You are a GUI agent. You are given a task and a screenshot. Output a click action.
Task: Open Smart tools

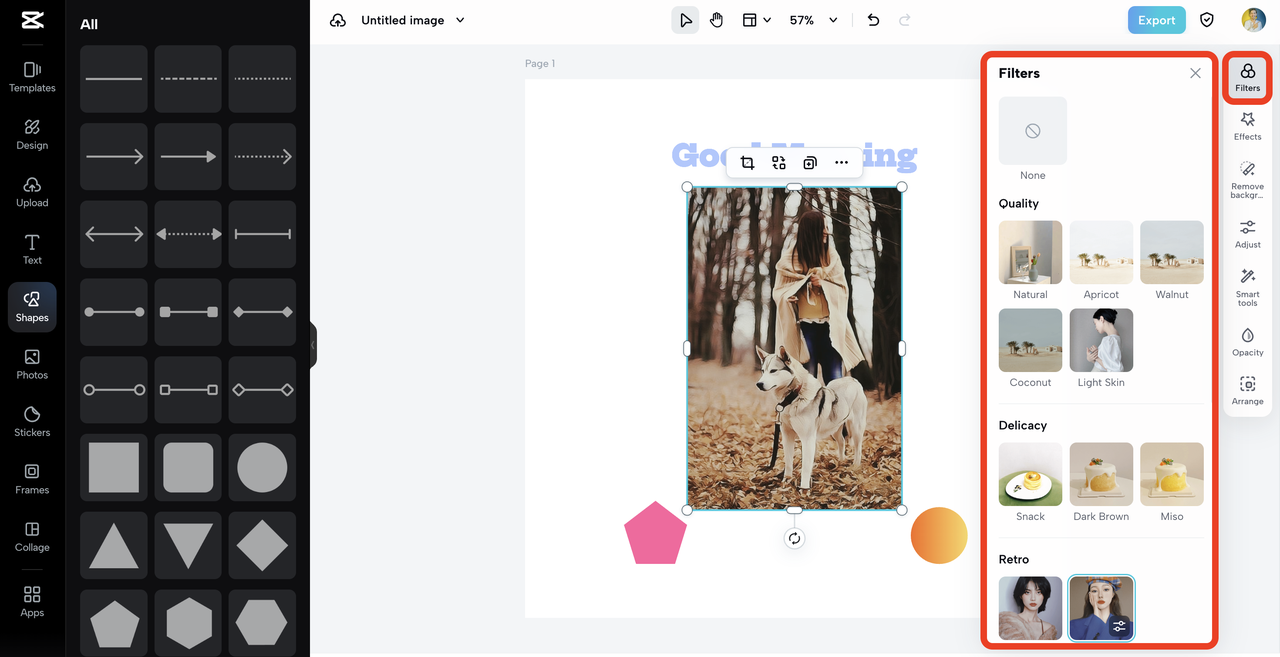tap(1247, 287)
